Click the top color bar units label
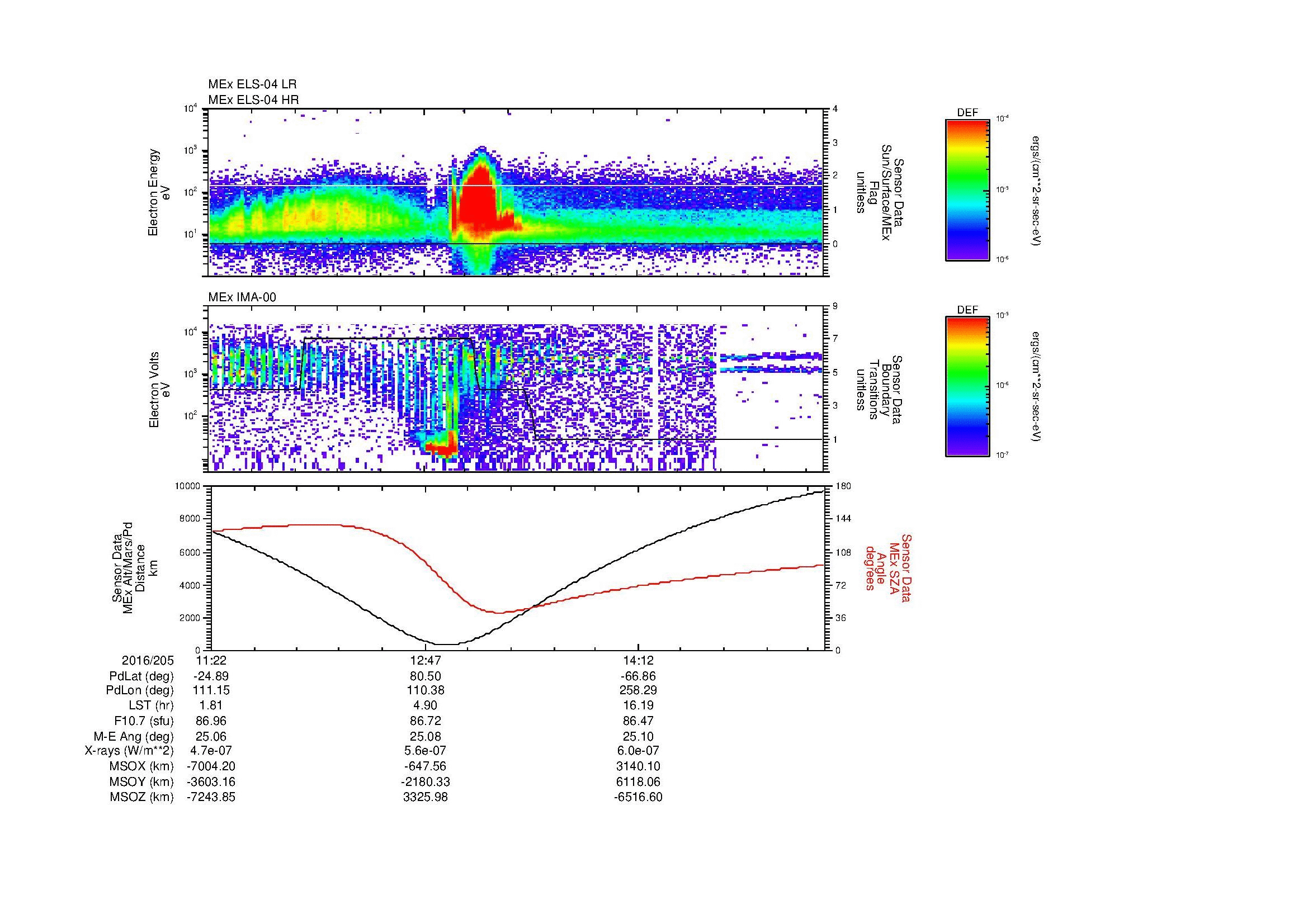Image resolution: width=1308 pixels, height=924 pixels. tap(1036, 190)
